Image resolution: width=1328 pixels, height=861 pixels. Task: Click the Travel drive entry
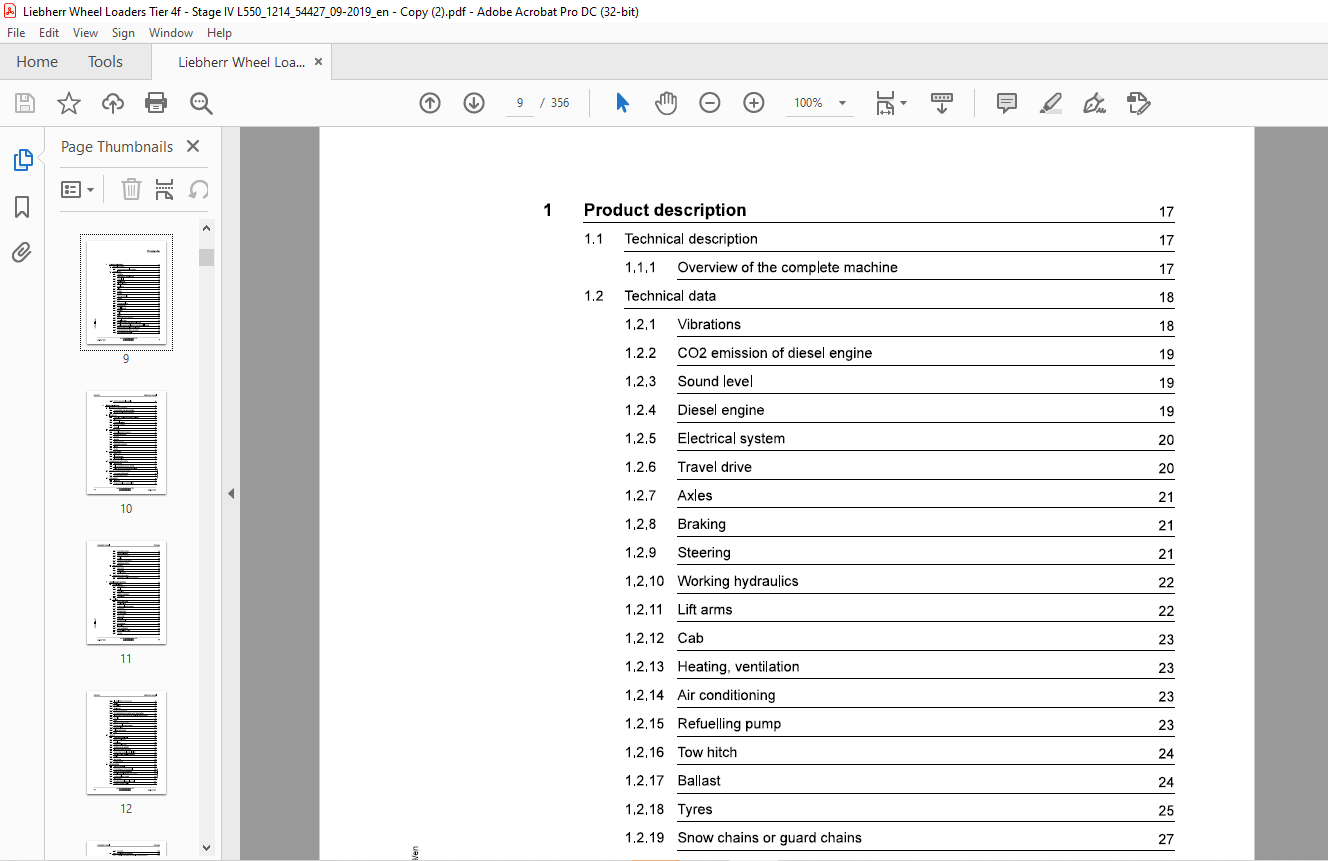pyautogui.click(x=714, y=467)
